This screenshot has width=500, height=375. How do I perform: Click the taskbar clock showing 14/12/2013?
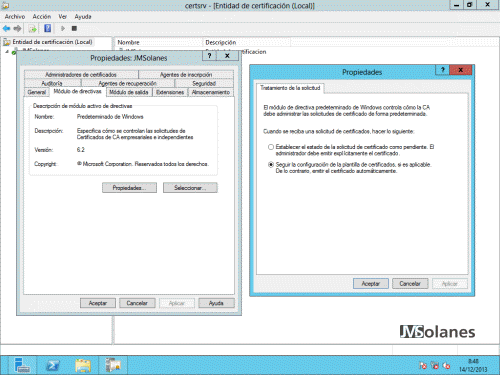click(x=473, y=366)
